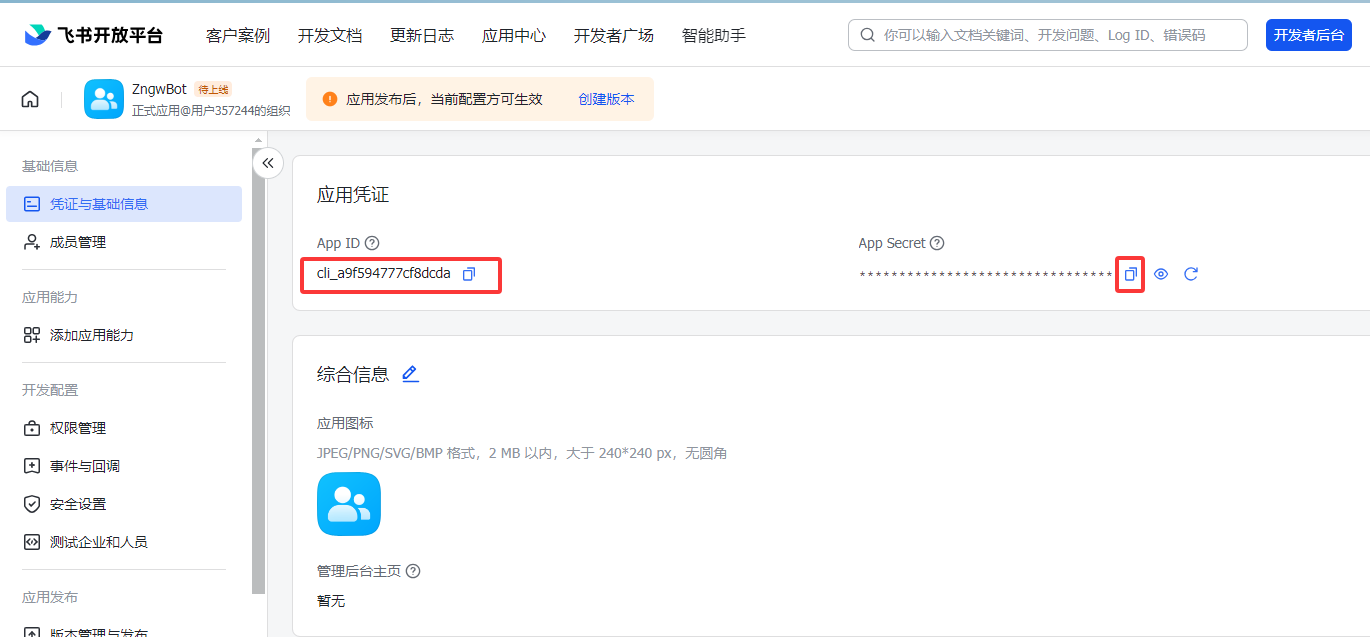Open 添加应用能力 in the sidebar

pyautogui.click(x=92, y=335)
